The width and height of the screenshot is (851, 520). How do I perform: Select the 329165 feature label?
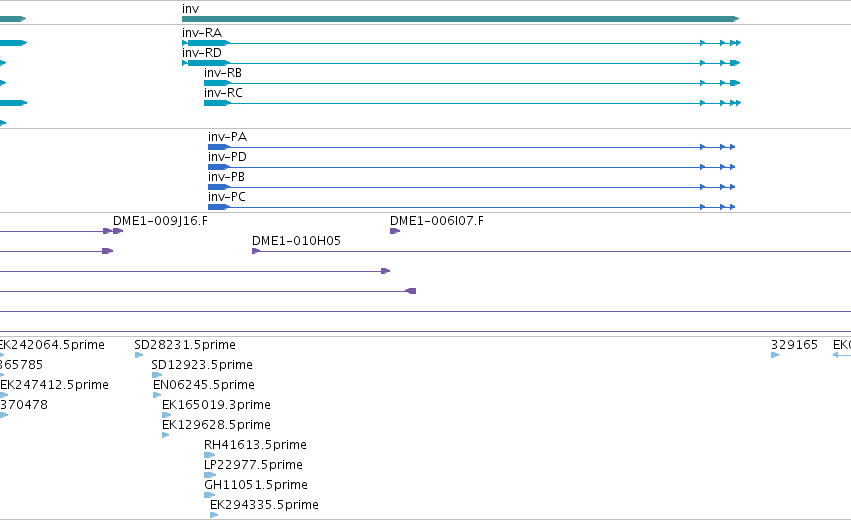coord(794,345)
